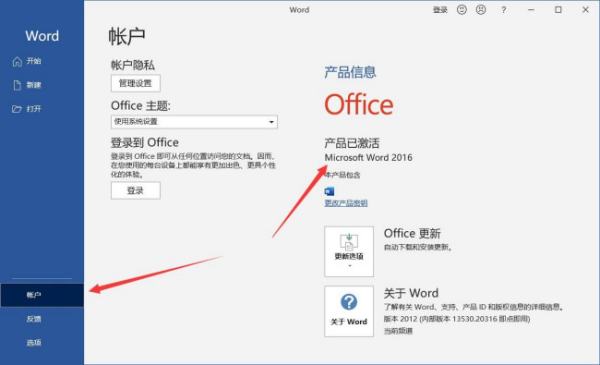Viewport: 600px width, 365px height.
Task: Click the Office 更新 heading
Action: click(x=412, y=233)
